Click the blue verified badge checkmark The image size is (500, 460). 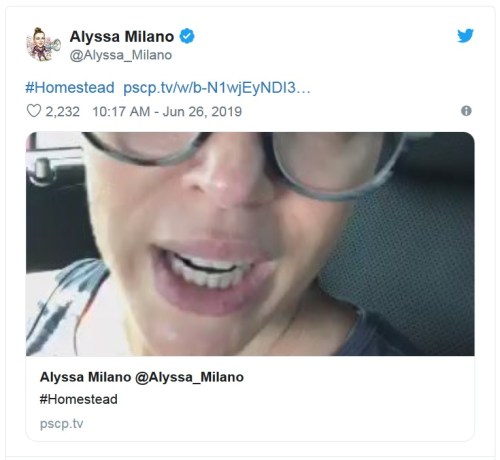coord(187,36)
